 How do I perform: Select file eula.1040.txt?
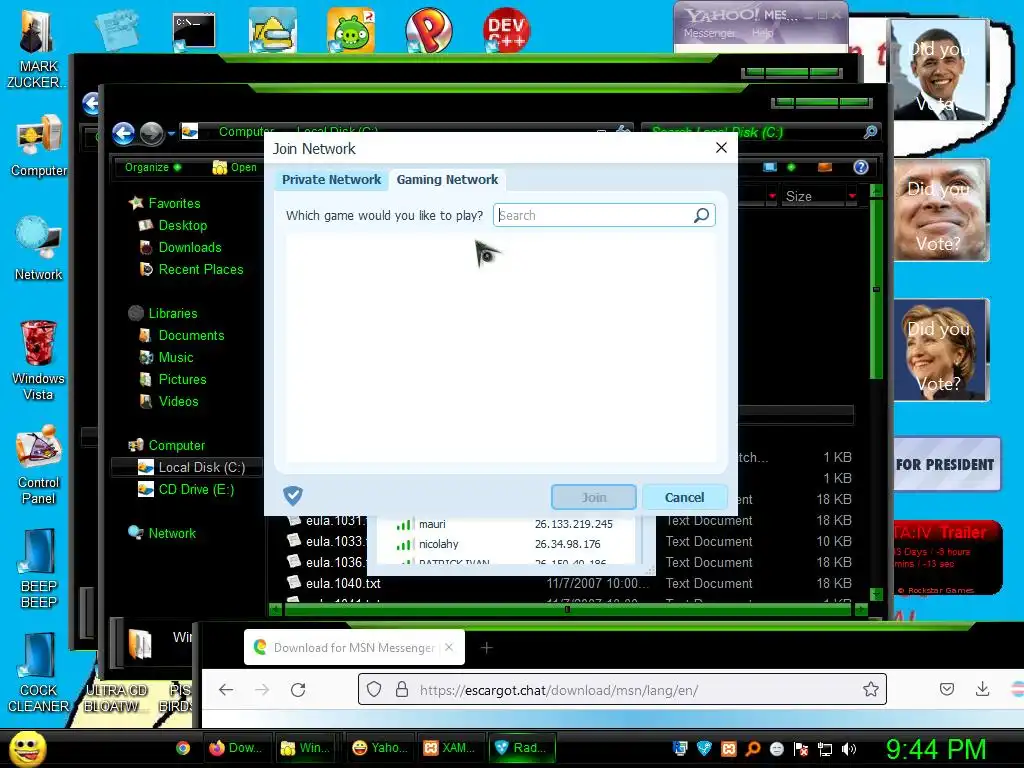tap(343, 583)
